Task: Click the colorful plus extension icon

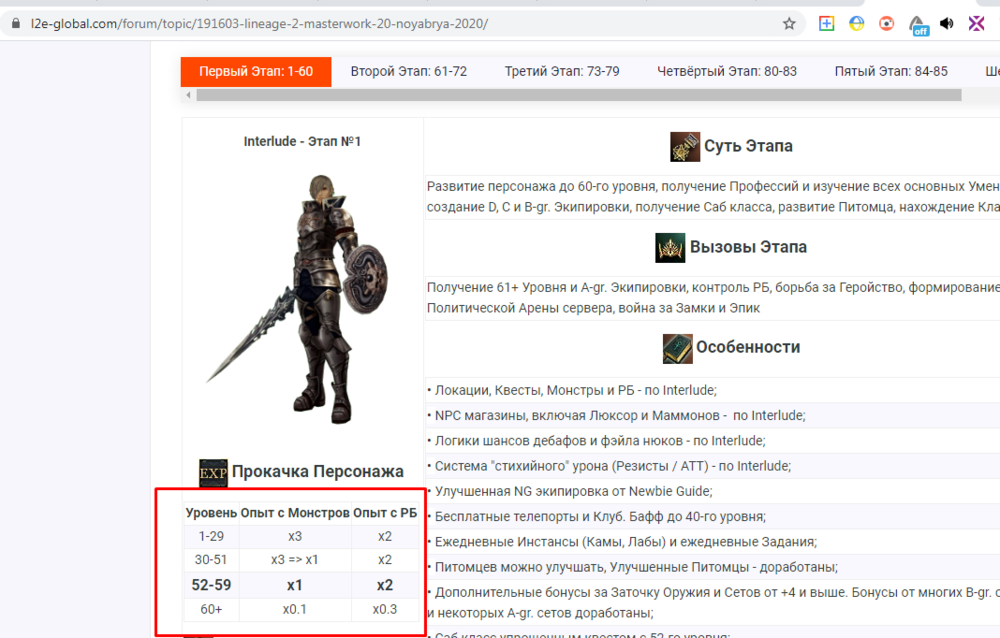Action: tap(827, 23)
